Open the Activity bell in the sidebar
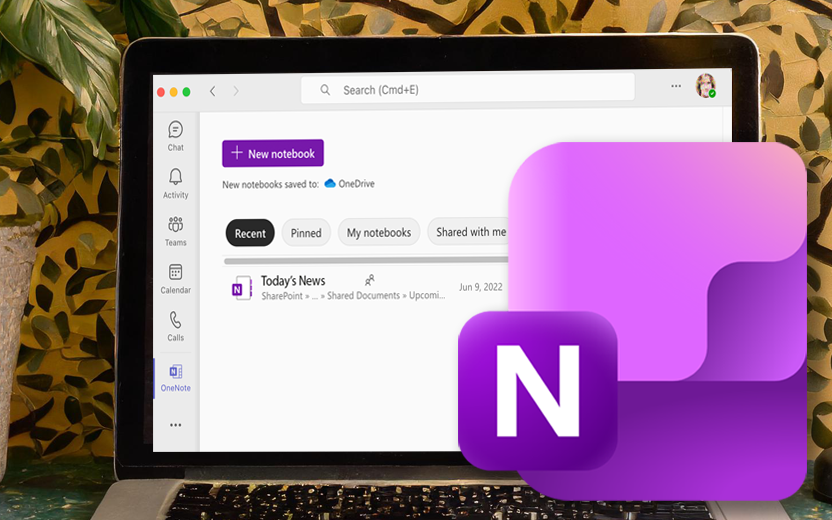 click(x=176, y=184)
